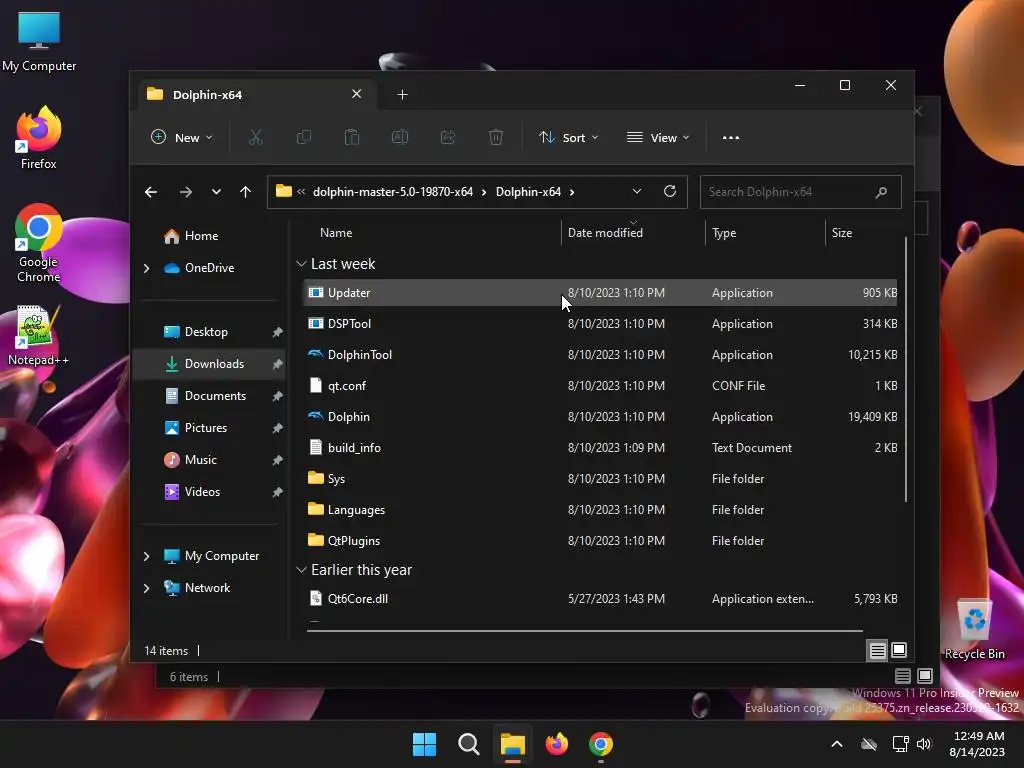Open the Sort dropdown menu
1024x768 pixels.
click(568, 138)
